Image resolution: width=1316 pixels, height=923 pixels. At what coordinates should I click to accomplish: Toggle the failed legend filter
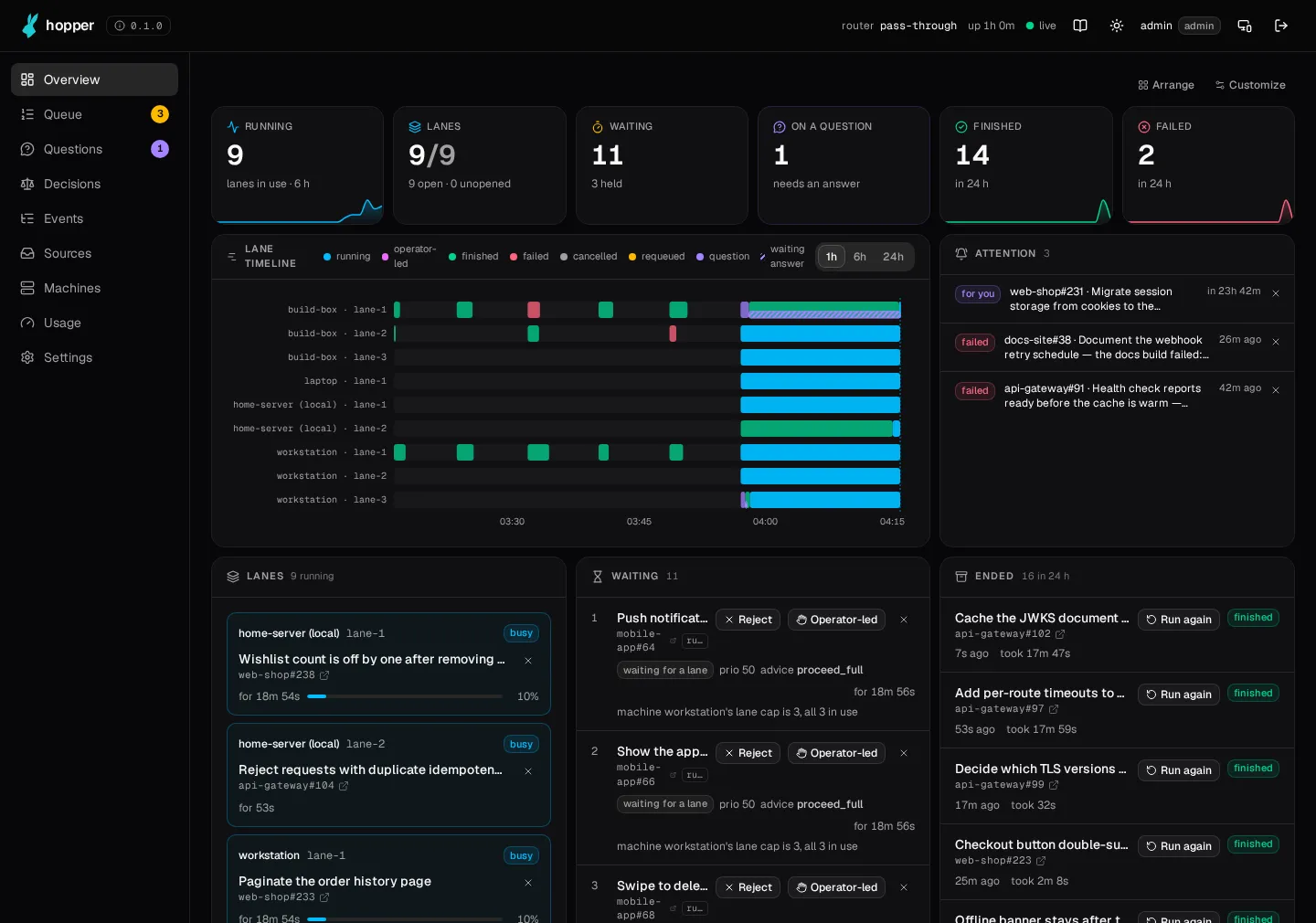(529, 257)
